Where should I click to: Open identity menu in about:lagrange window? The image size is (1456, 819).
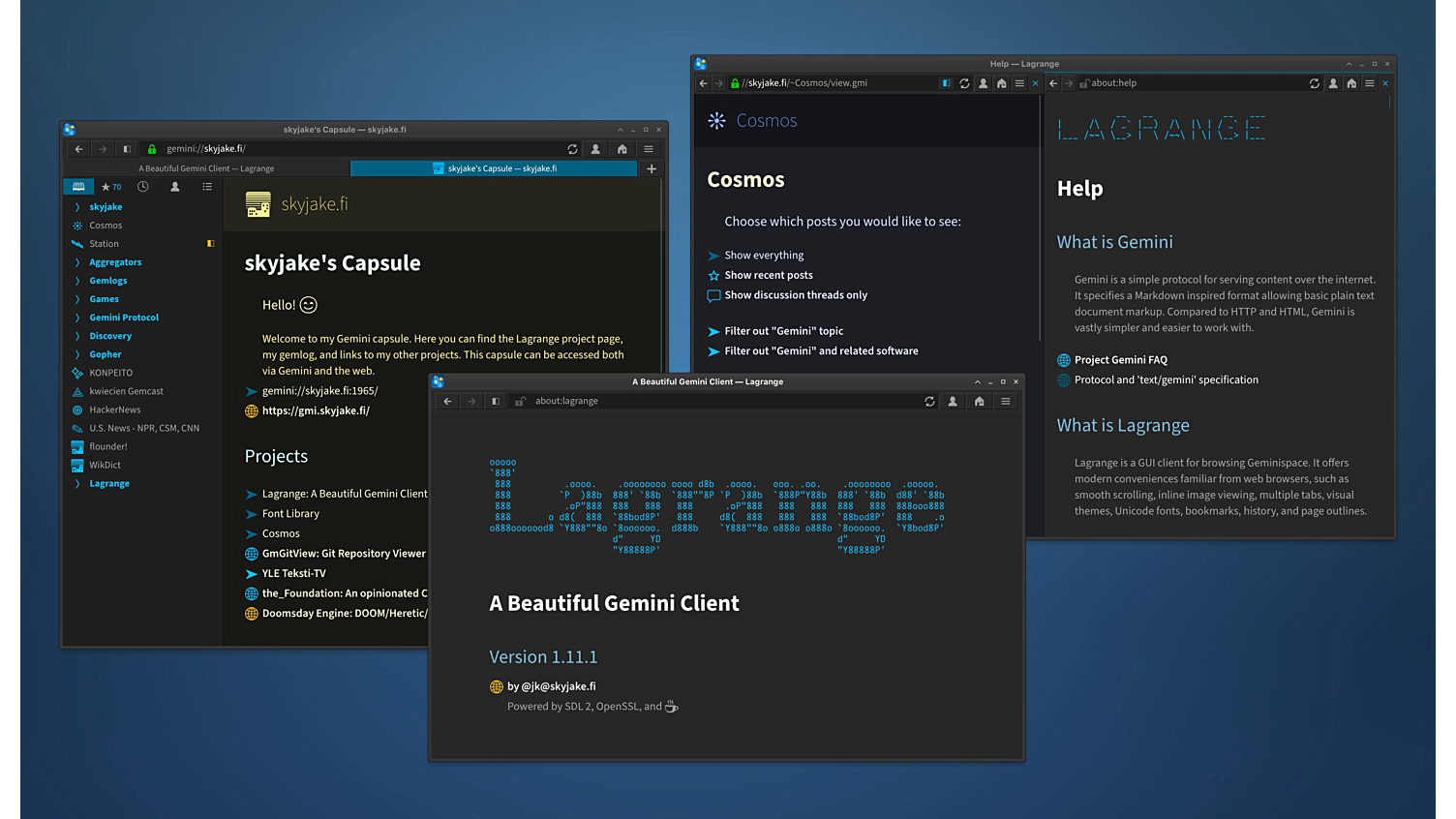[953, 401]
